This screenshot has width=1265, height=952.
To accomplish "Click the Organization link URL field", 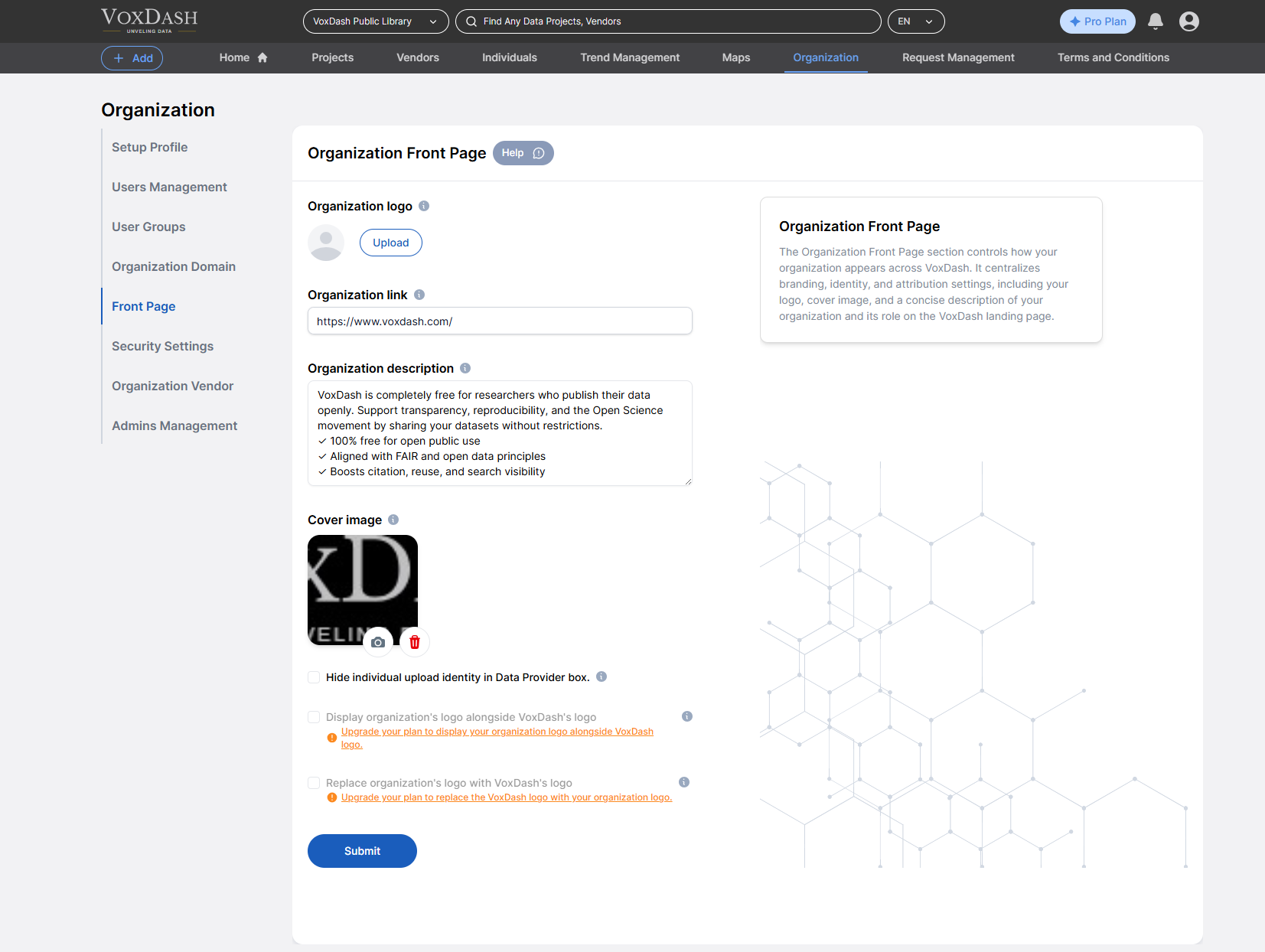I will [500, 321].
